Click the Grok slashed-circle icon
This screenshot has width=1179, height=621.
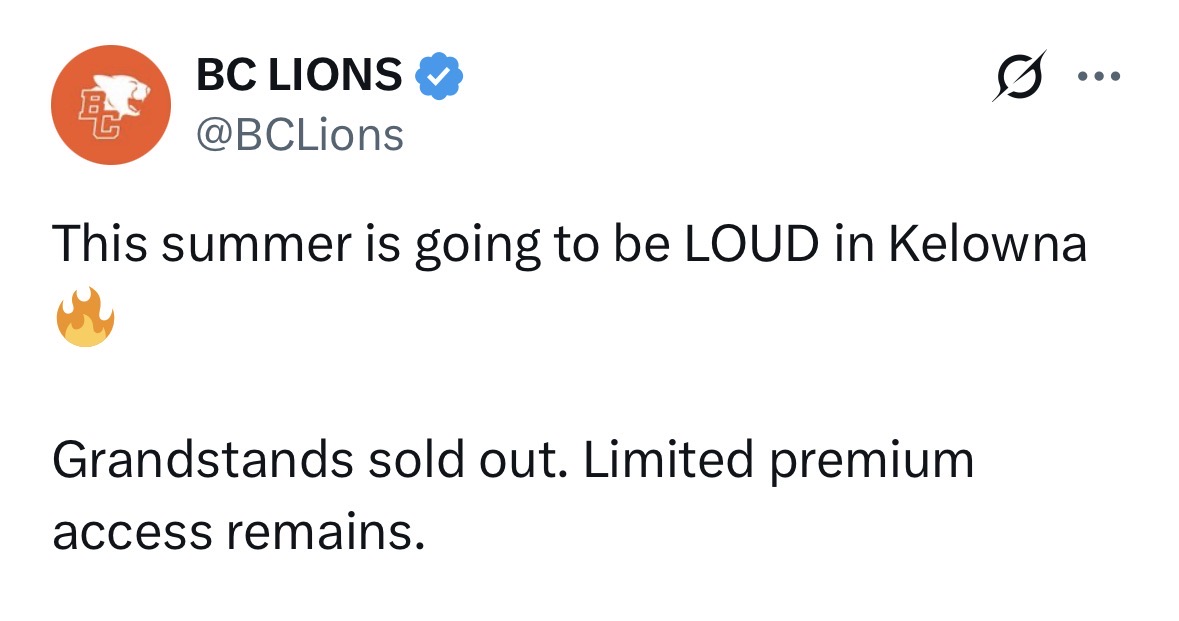(1018, 75)
